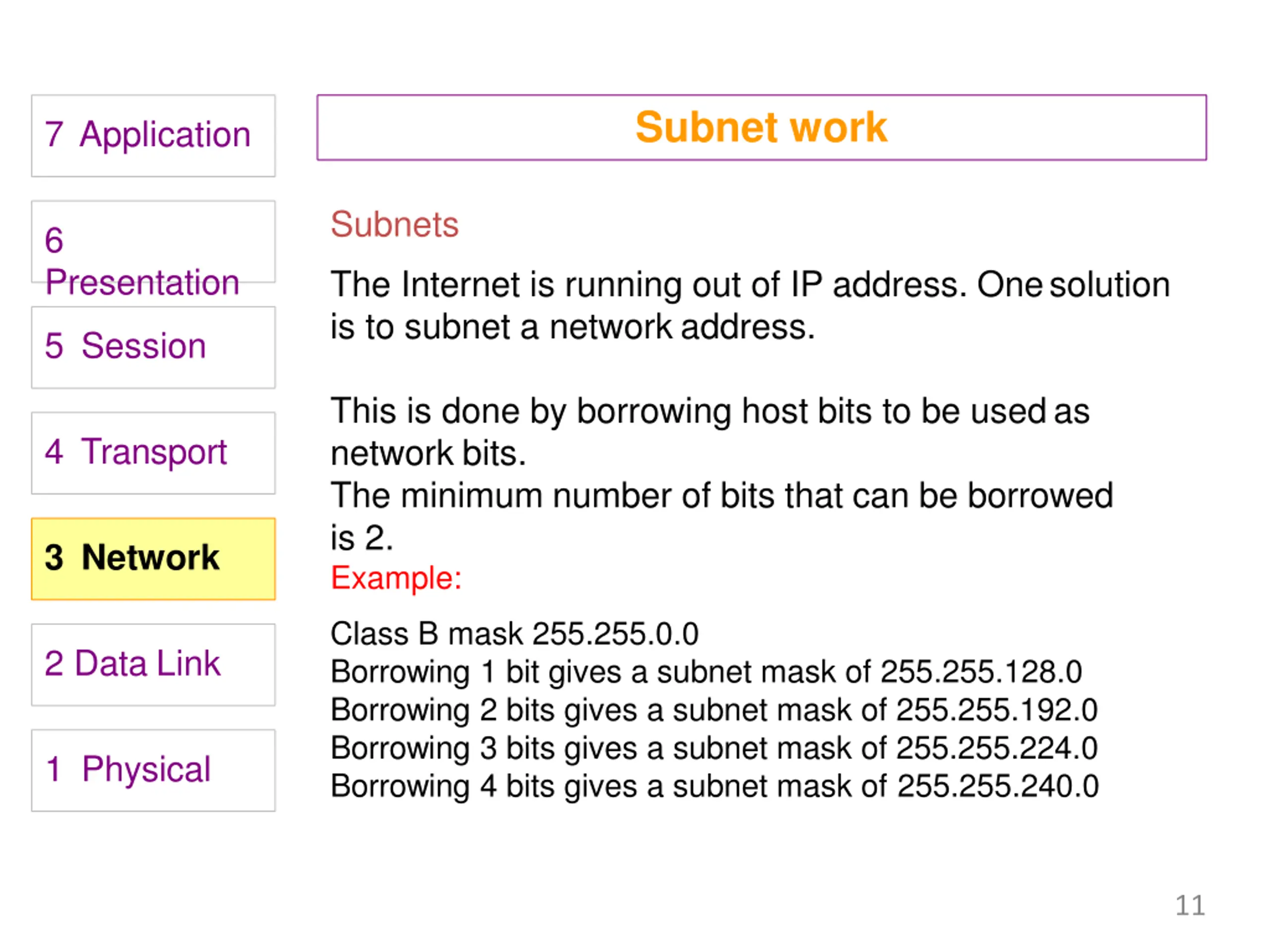The image size is (1270, 952).
Task: Click the Borrowing 3 bits line
Action: 714,749
